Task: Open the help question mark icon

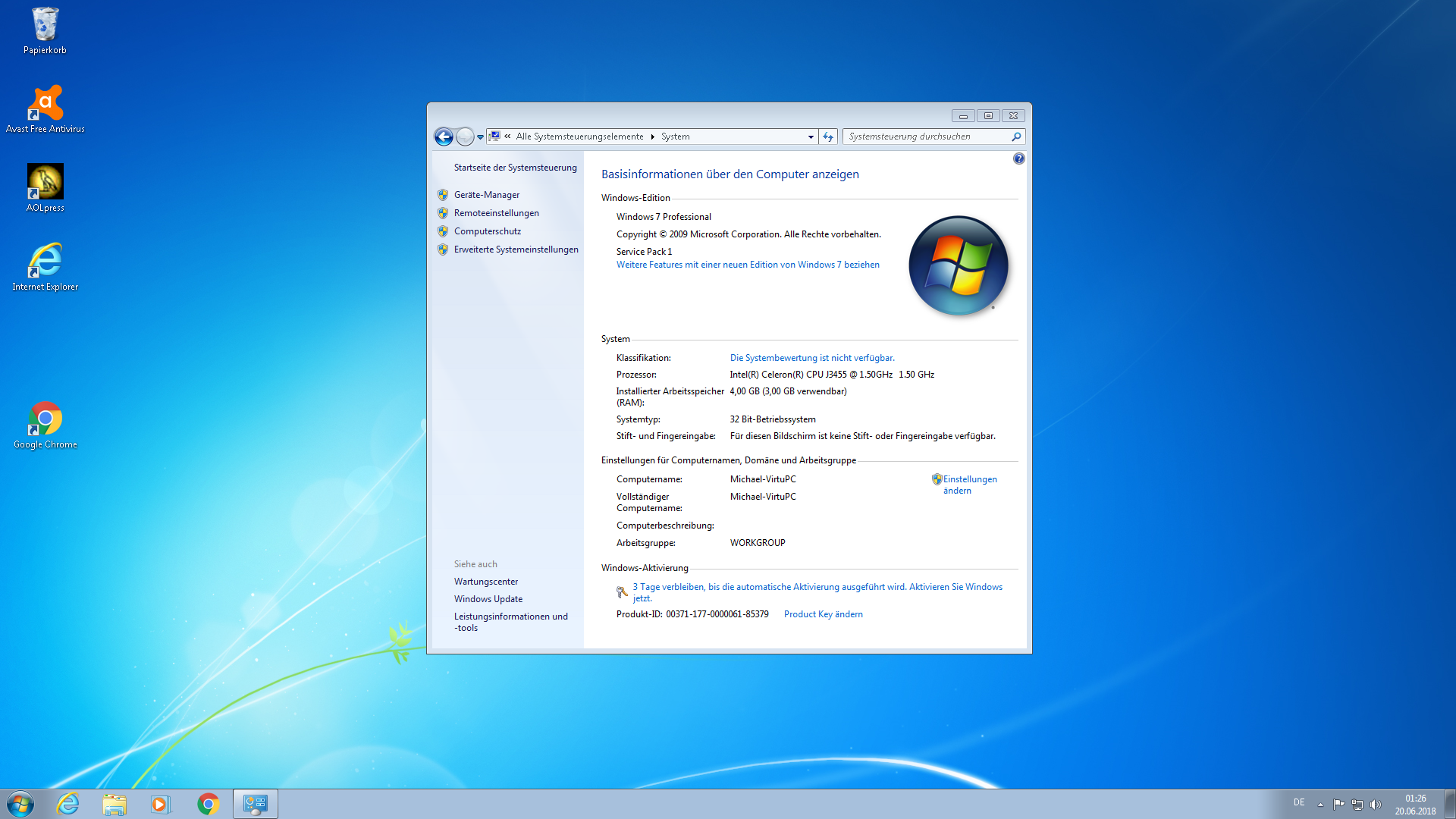Action: (x=1018, y=158)
